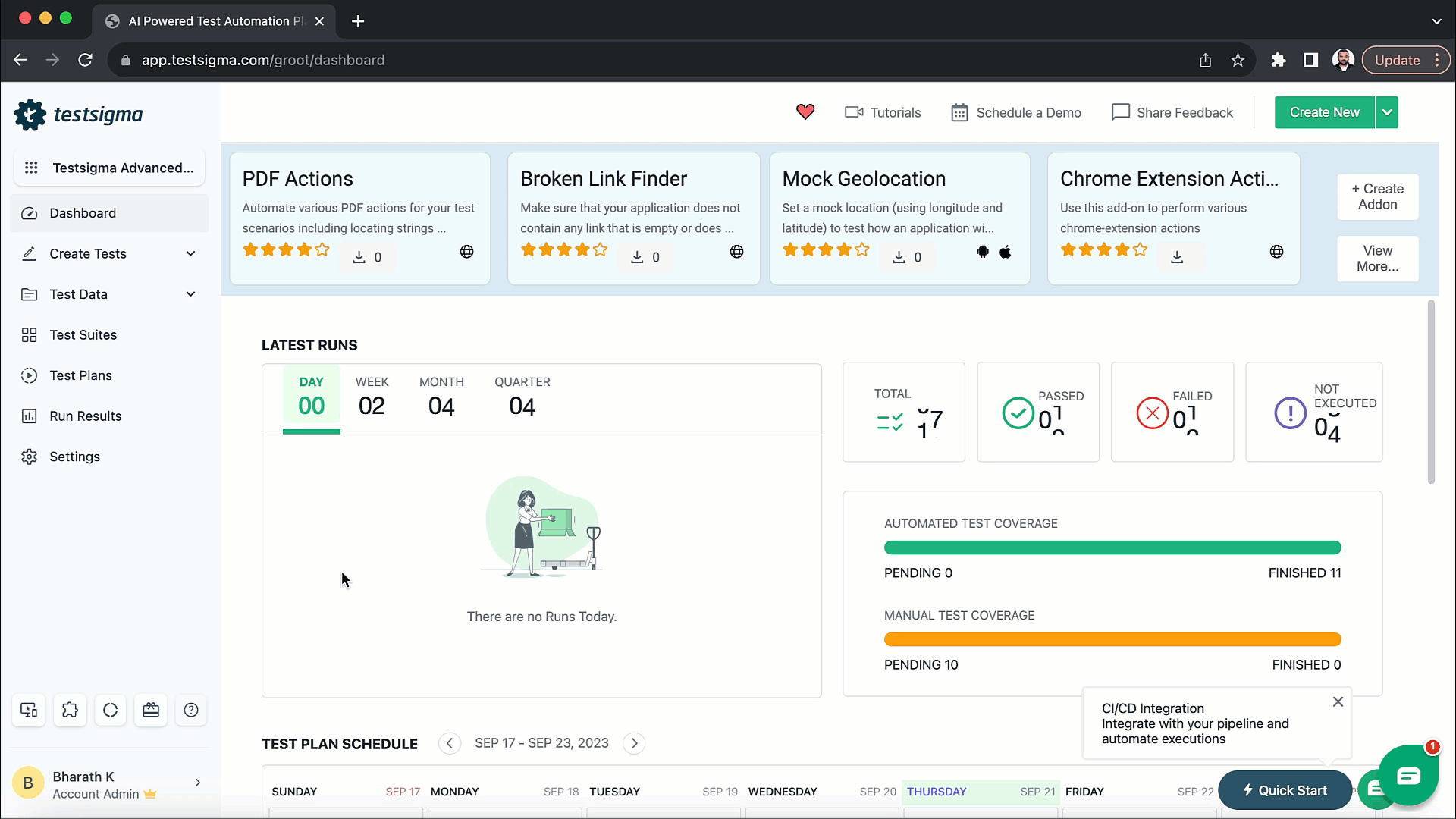Click the Create New button
Viewport: 1456px width, 819px height.
pos(1324,112)
